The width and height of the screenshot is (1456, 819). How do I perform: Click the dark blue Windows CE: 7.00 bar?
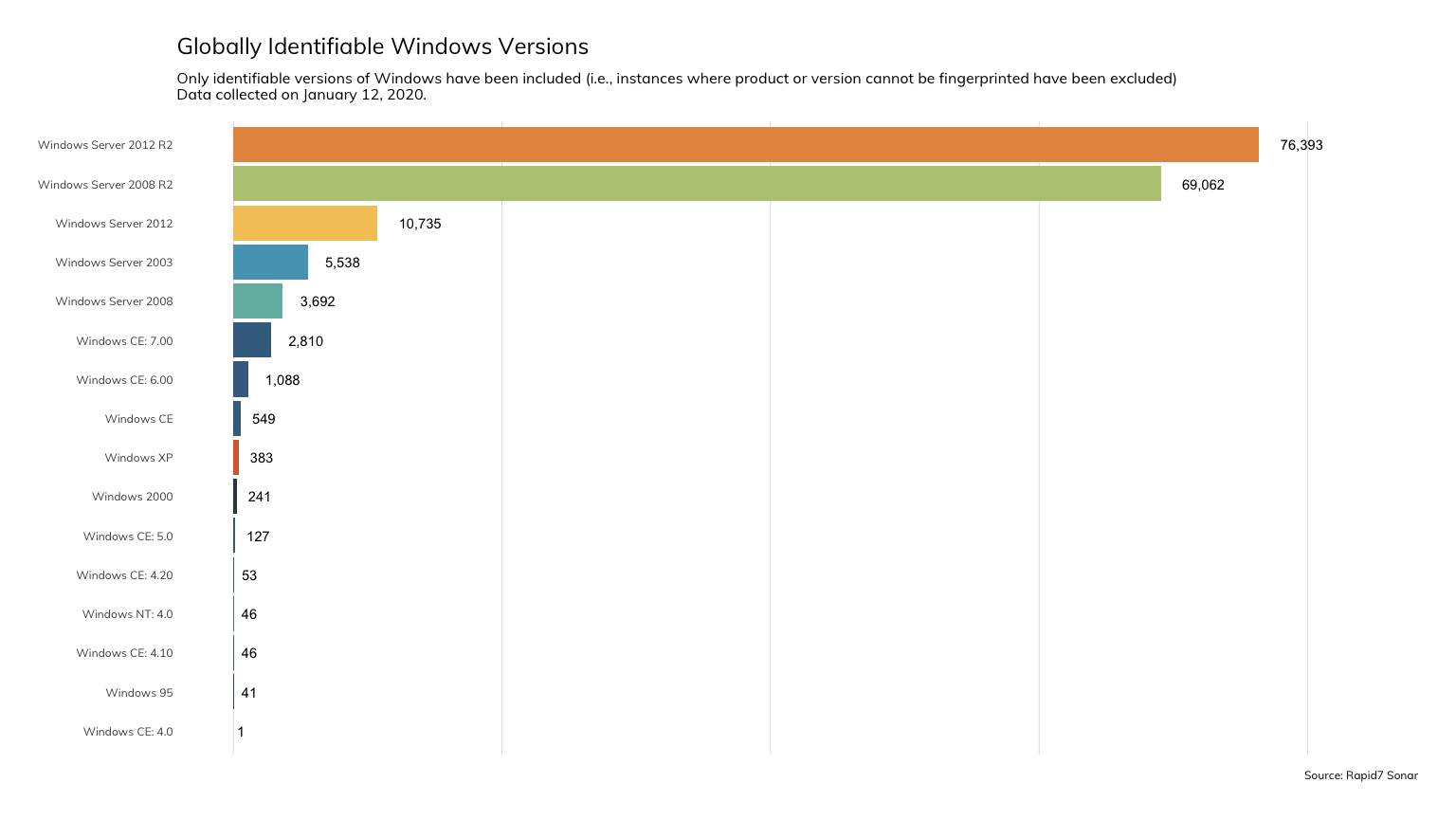tap(252, 340)
